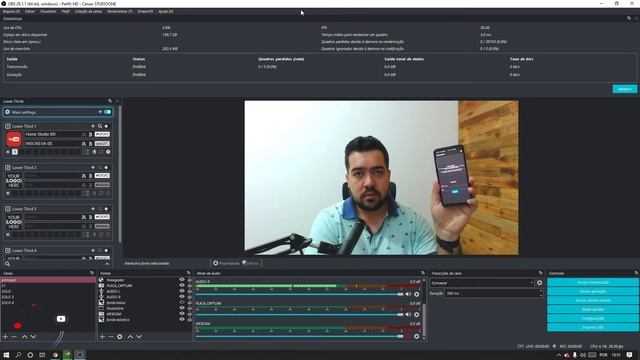Screen dimensions: 640x360
Task: Click the AUDIO R volume slider
Action: [300, 294]
